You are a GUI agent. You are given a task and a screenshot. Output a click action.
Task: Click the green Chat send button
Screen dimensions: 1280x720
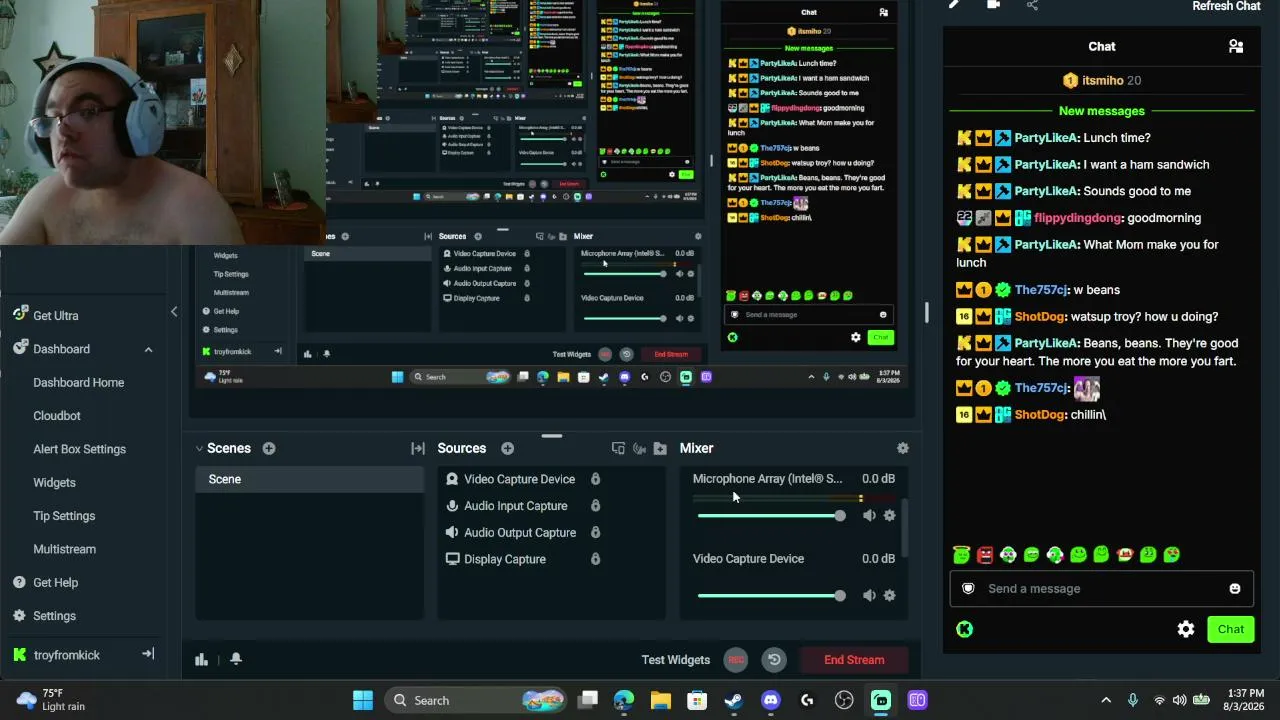(x=1231, y=629)
